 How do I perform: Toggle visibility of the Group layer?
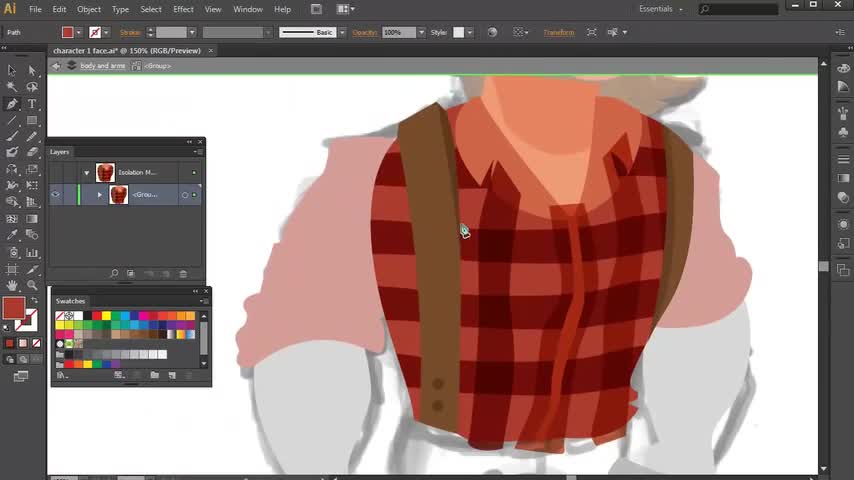tap(56, 195)
